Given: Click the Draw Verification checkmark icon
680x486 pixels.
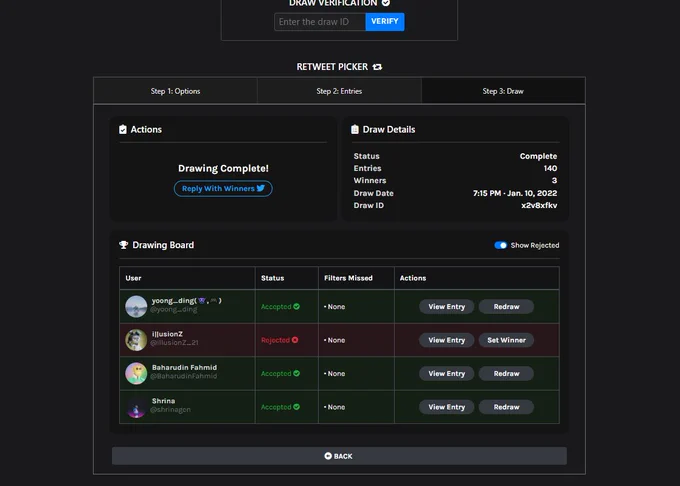Looking at the screenshot, I should tap(386, 3).
